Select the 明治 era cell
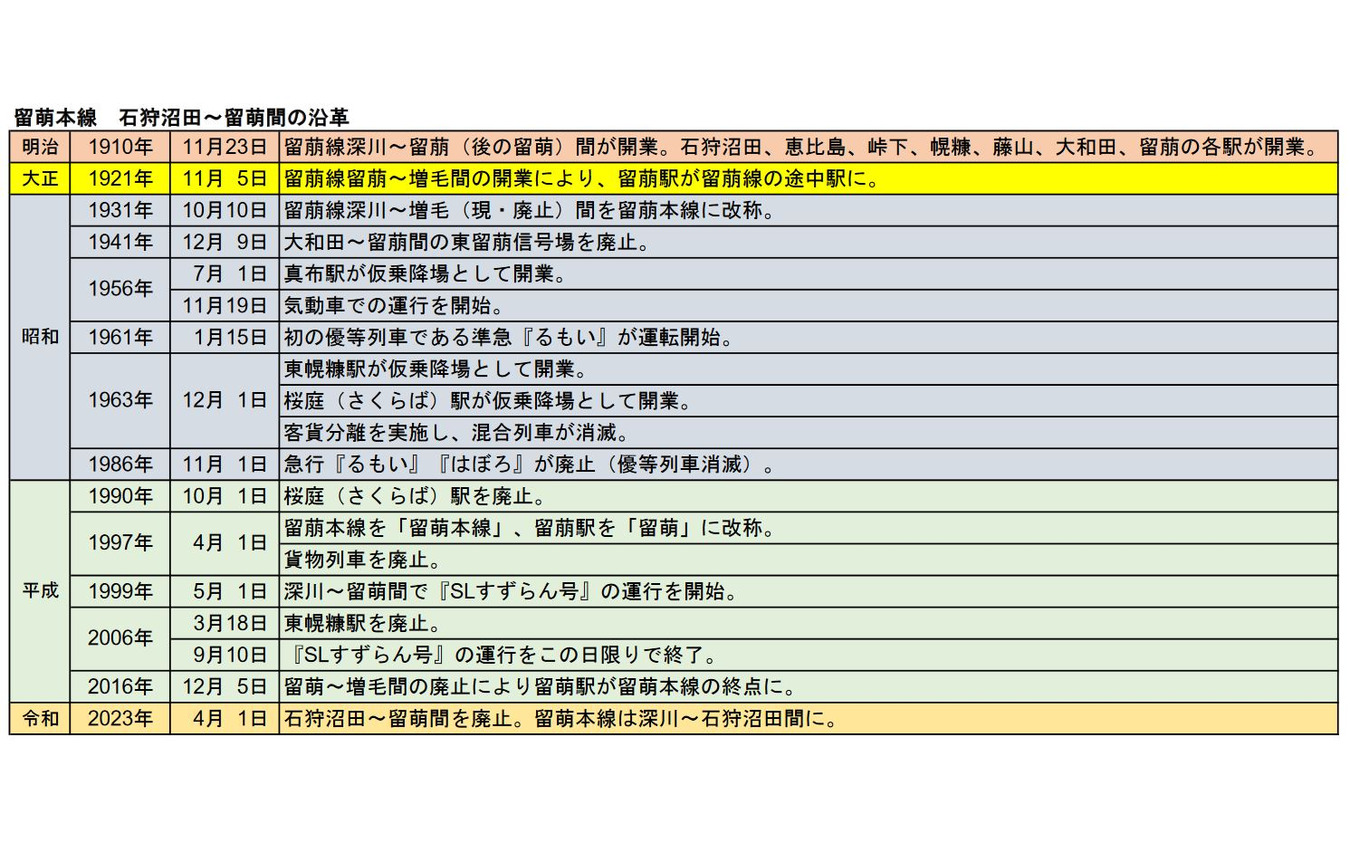The width and height of the screenshot is (1350, 844). click(40, 146)
